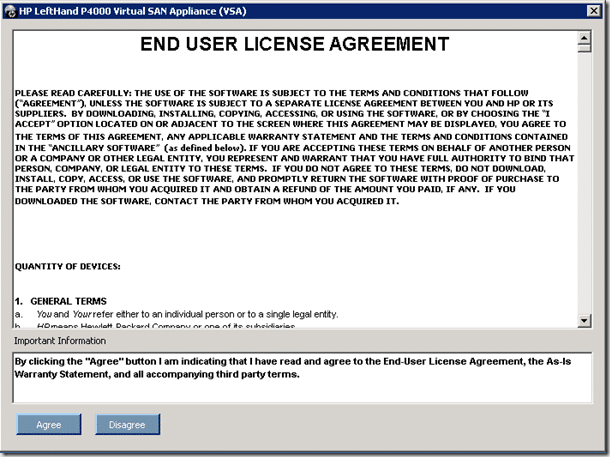Click the window title text 'HP LeftHand P4000'
The height and width of the screenshot is (457, 610).
pos(132,11)
